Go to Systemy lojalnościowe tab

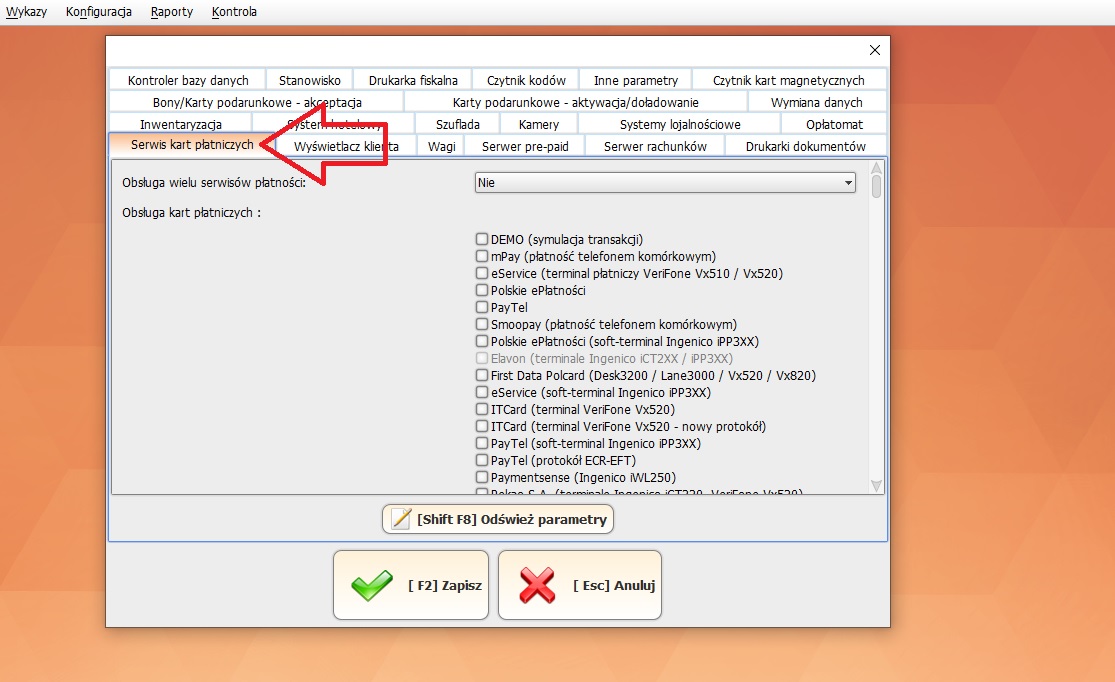coord(680,124)
